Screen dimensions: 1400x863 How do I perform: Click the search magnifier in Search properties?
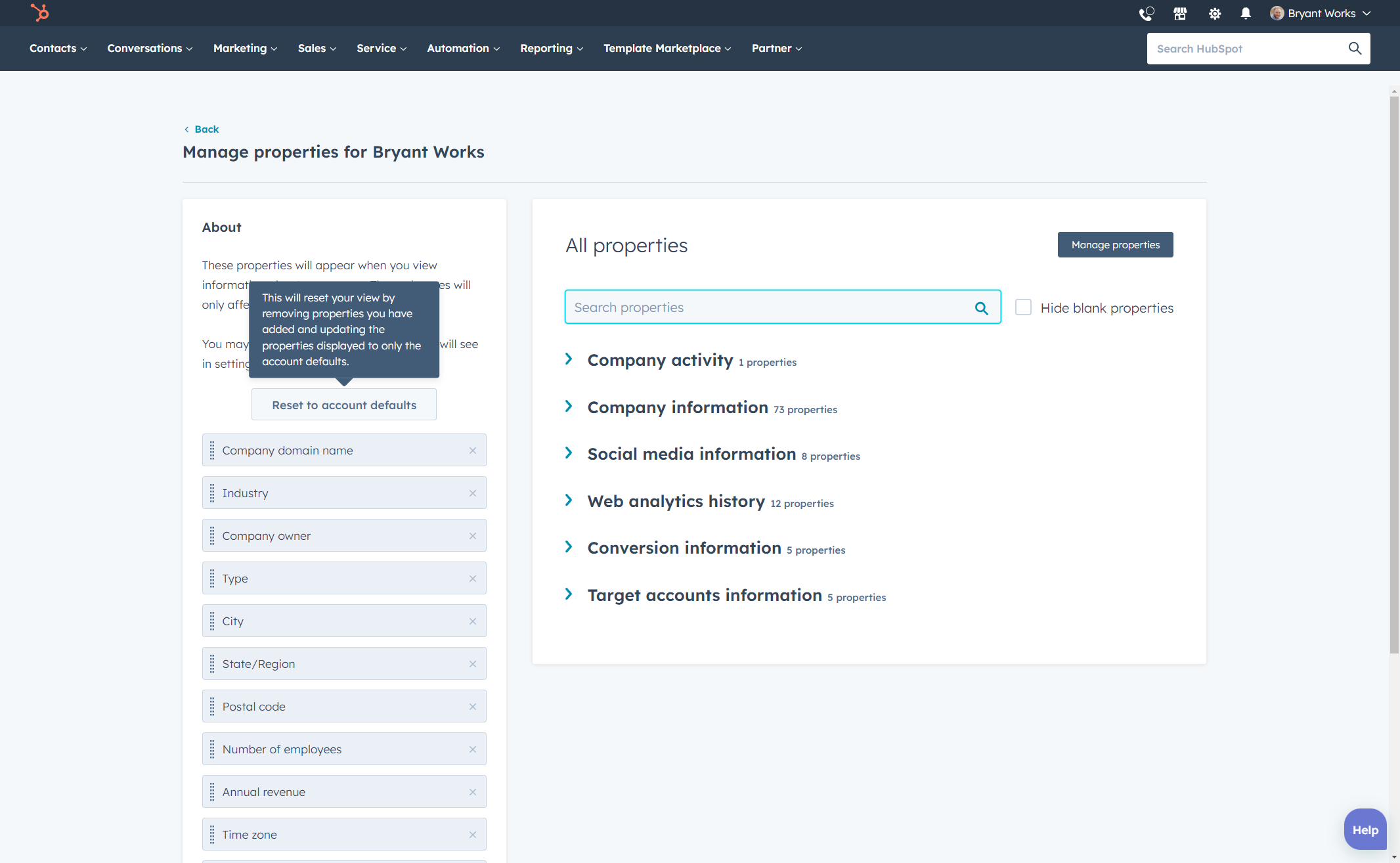(x=982, y=307)
